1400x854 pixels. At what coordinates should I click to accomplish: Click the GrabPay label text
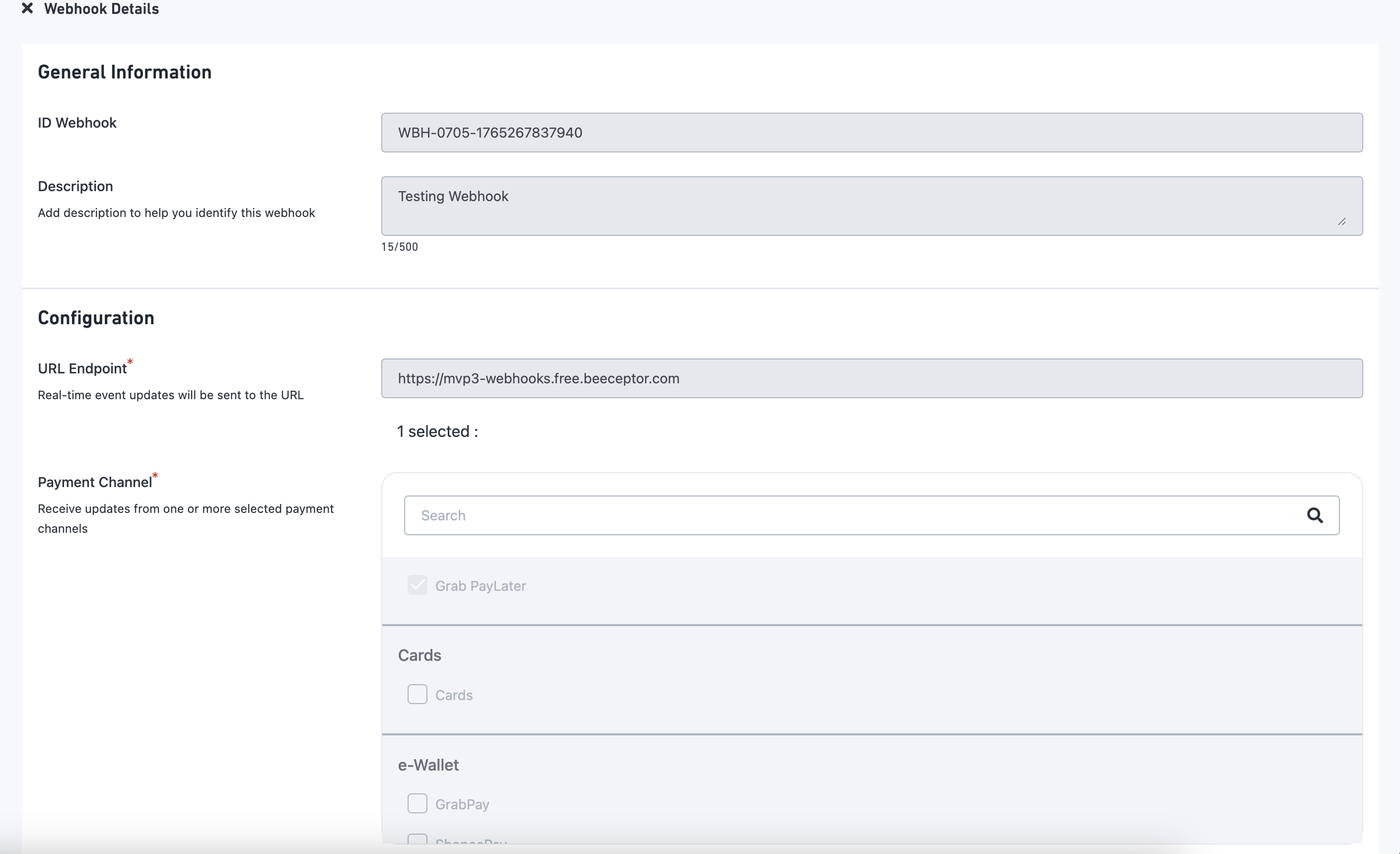pyautogui.click(x=462, y=804)
